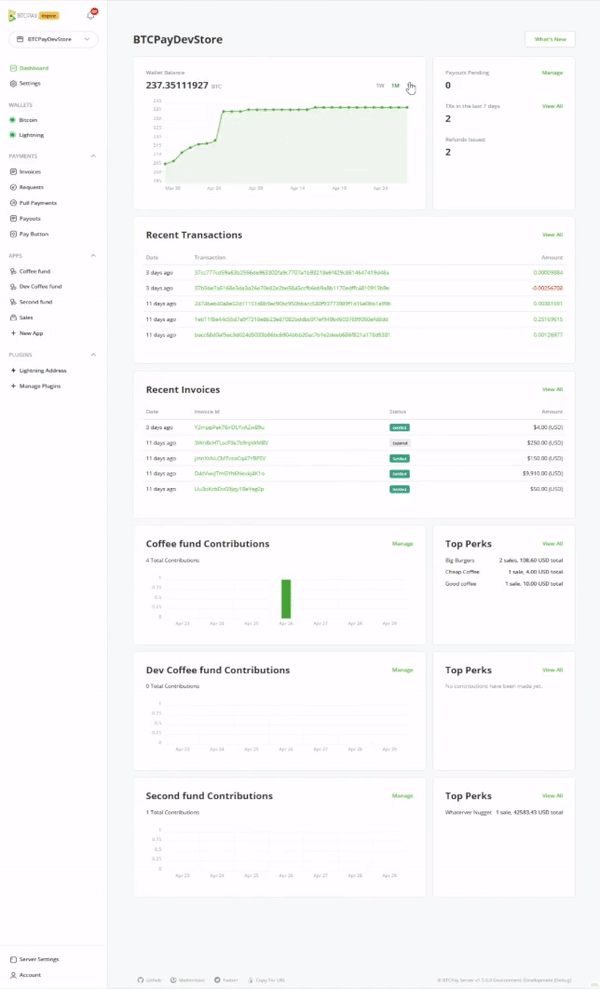Image resolution: width=600 pixels, height=989 pixels.
Task: Click the New App plus icon
Action: (x=13, y=333)
